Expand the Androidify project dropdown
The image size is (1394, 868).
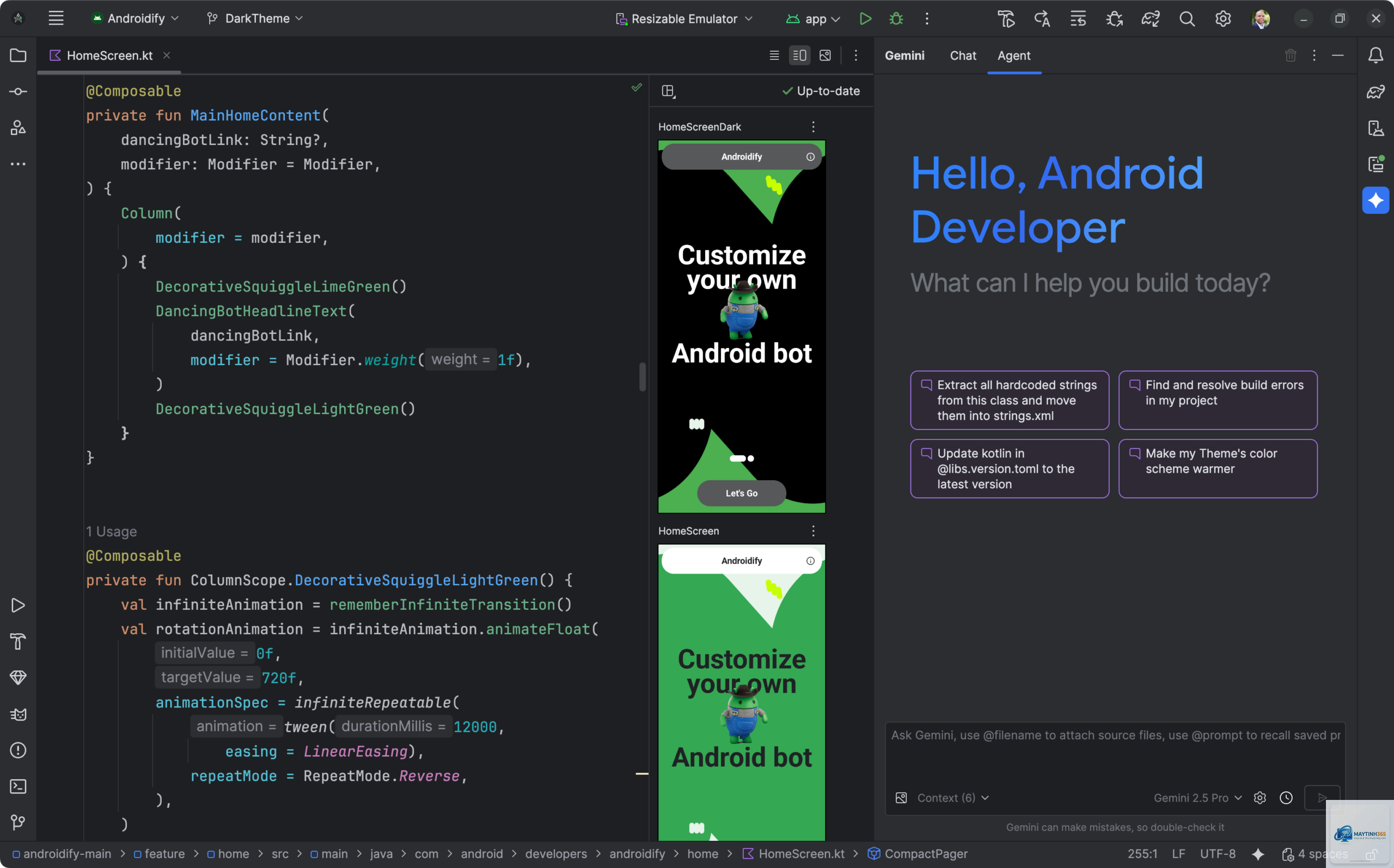point(136,19)
